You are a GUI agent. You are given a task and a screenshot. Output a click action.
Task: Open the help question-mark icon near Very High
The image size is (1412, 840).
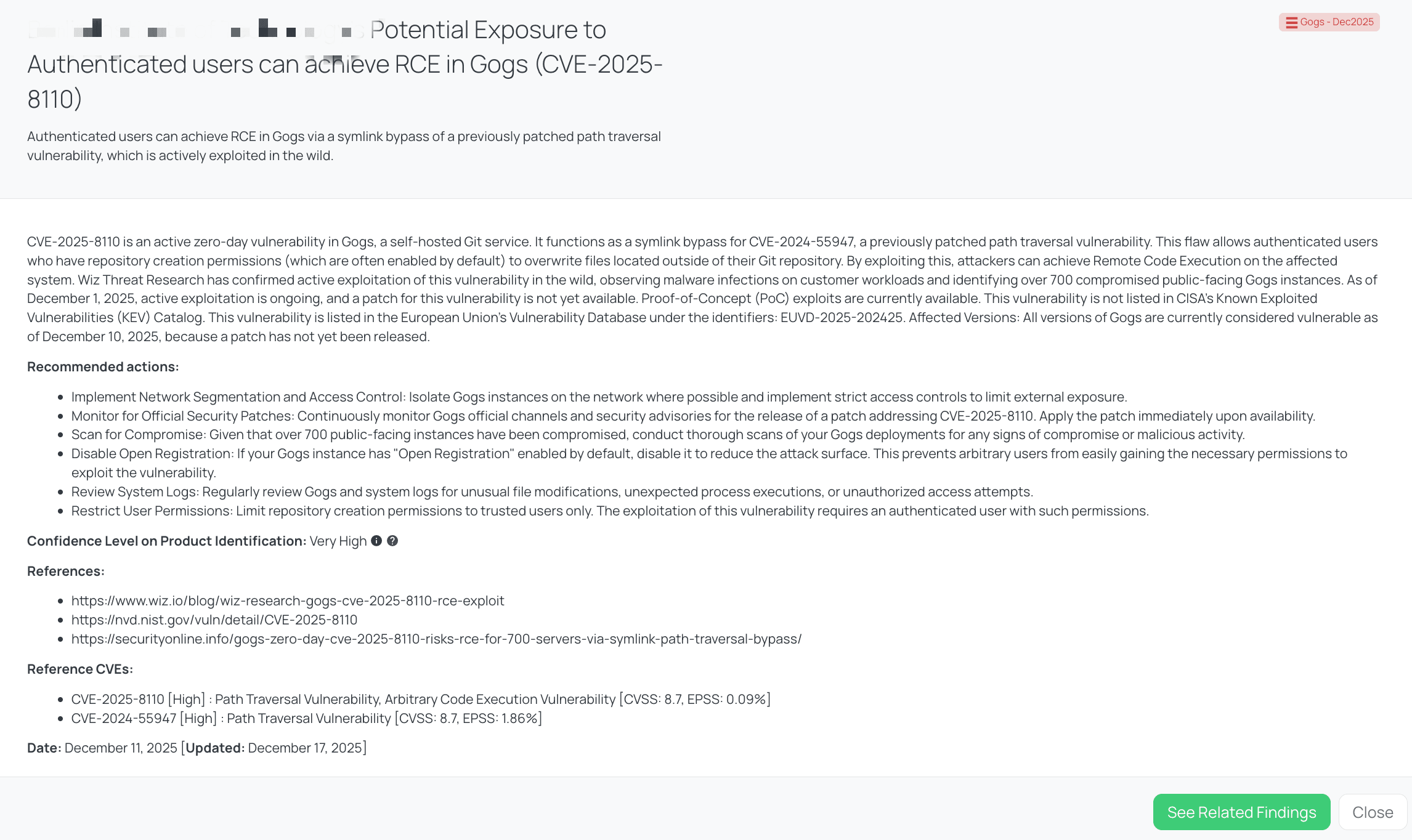pyautogui.click(x=394, y=541)
